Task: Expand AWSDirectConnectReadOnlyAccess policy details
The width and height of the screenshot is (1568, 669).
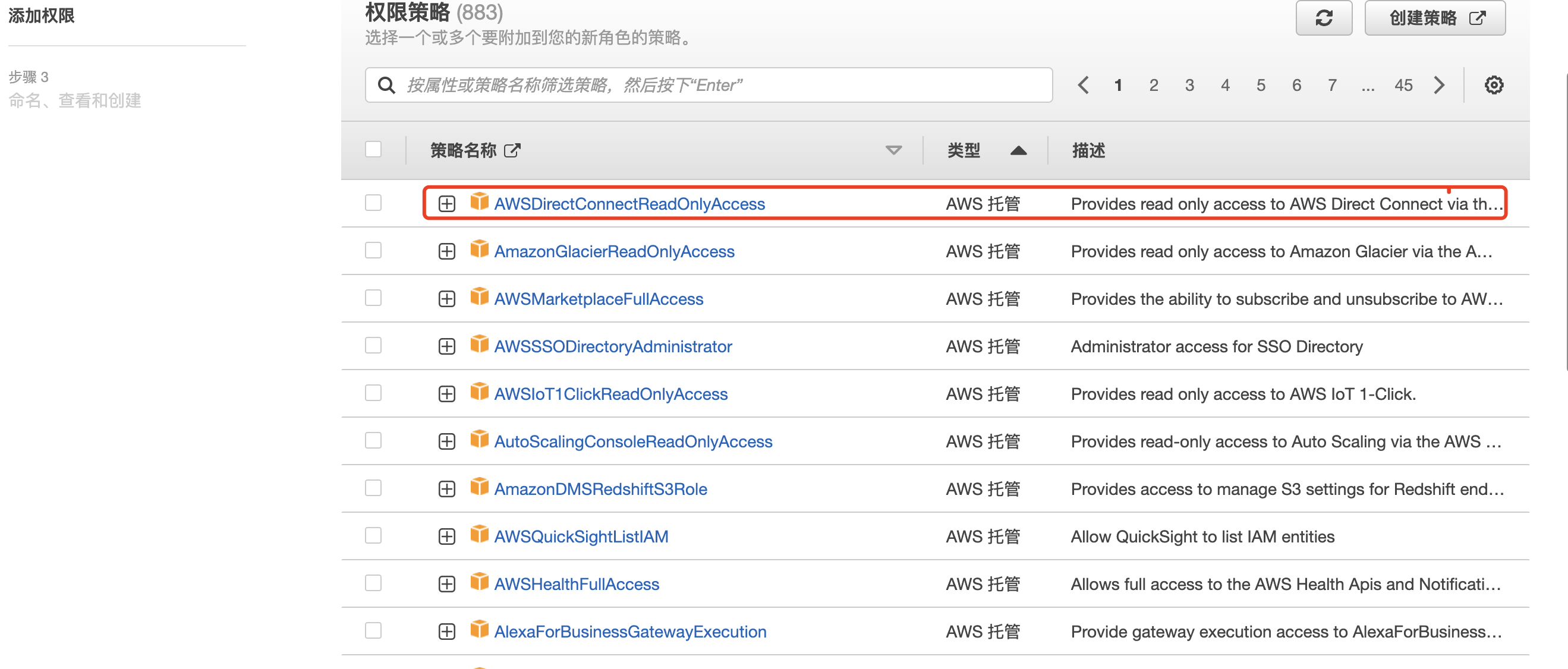Action: [x=447, y=204]
